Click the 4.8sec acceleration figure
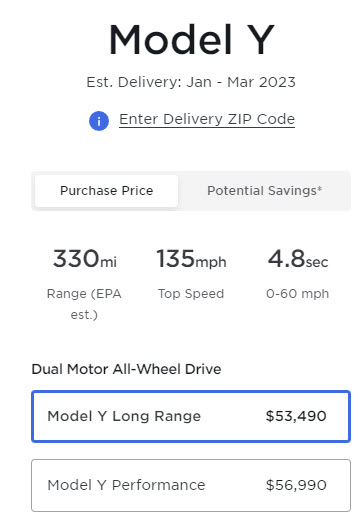 298,259
